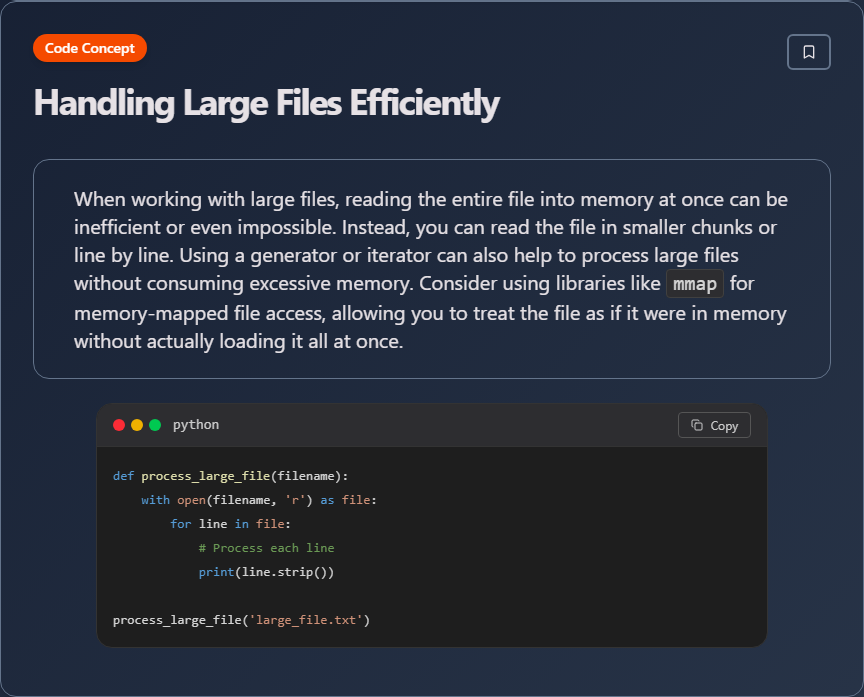
Task: Click the python language label
Action: [x=196, y=424]
